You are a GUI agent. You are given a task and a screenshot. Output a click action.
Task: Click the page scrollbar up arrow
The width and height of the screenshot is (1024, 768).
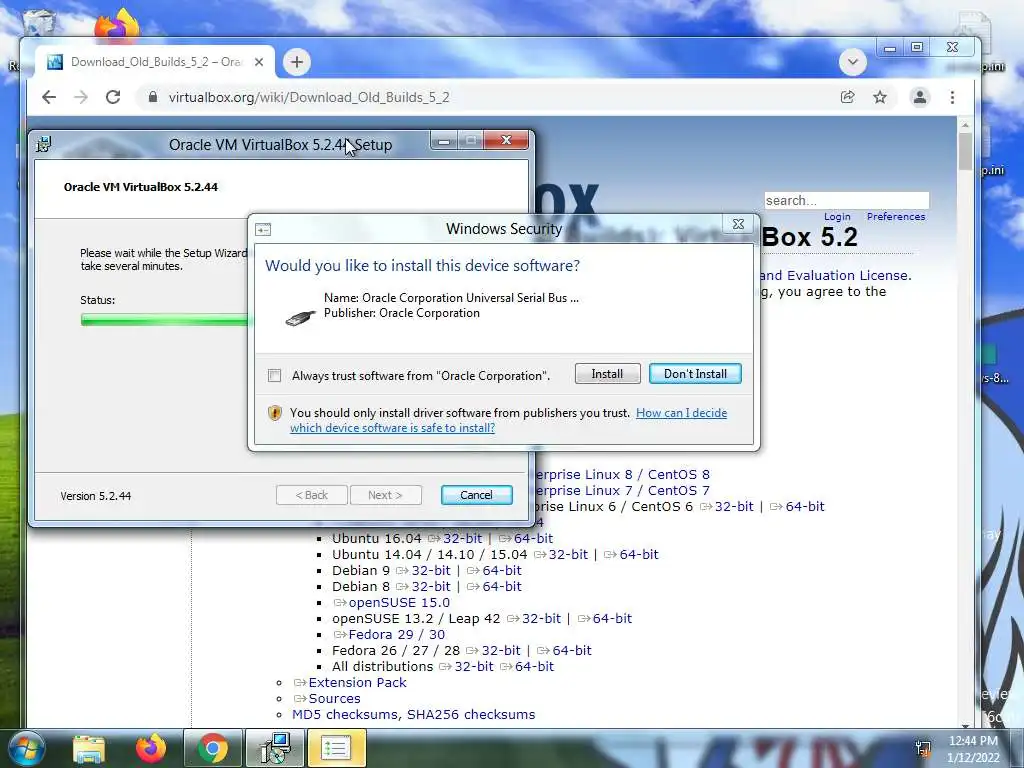[x=965, y=125]
